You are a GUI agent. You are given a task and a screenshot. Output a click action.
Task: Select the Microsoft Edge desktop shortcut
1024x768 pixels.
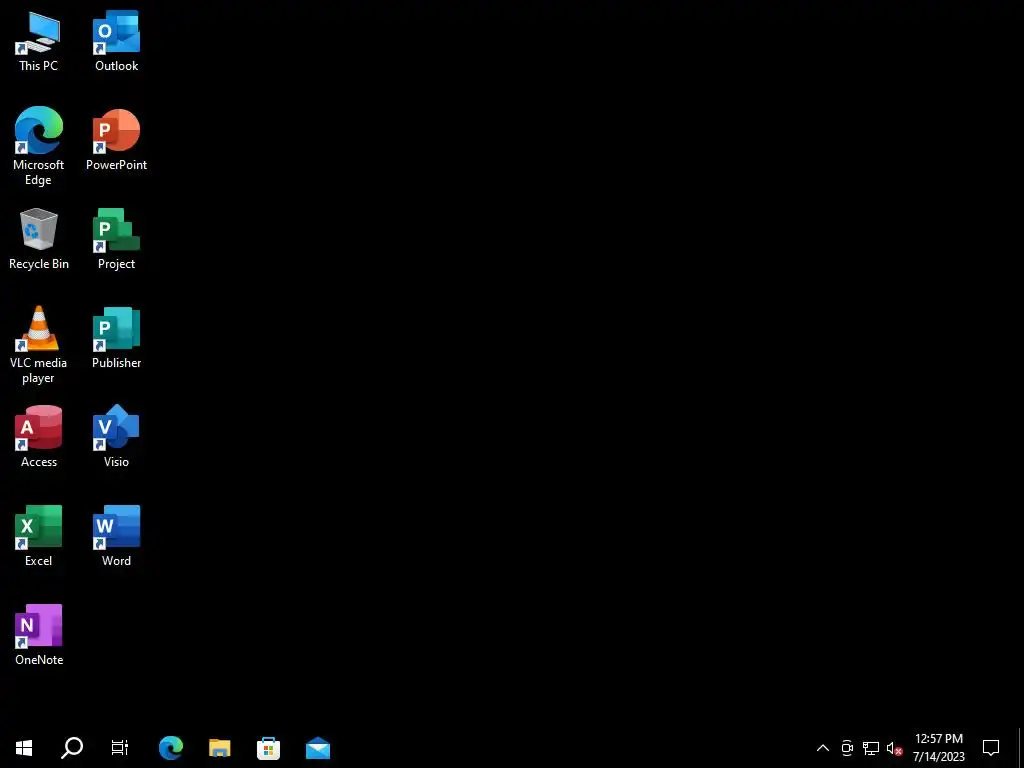coord(39,147)
